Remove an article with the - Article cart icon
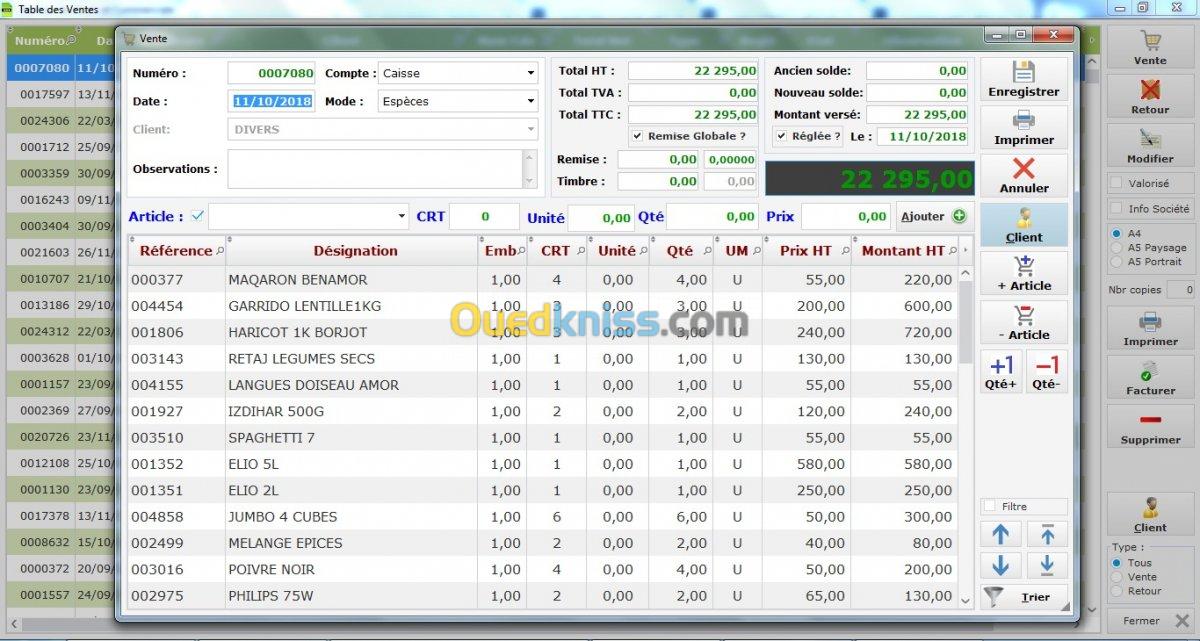 click(x=1023, y=322)
